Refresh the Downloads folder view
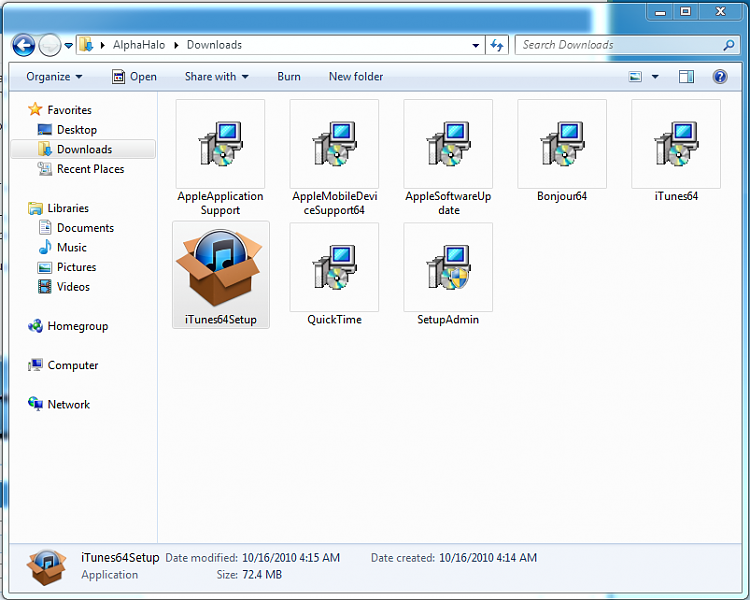Image resolution: width=750 pixels, height=600 pixels. [x=496, y=45]
